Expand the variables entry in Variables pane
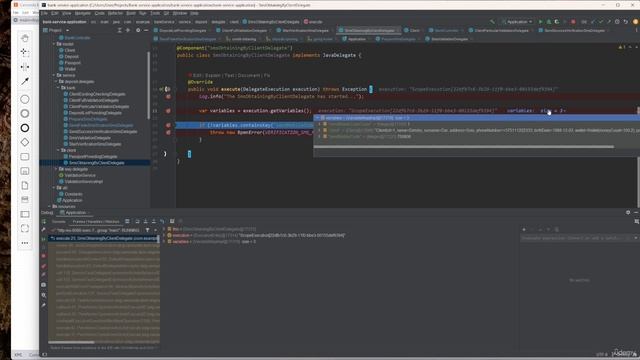 coord(164,242)
